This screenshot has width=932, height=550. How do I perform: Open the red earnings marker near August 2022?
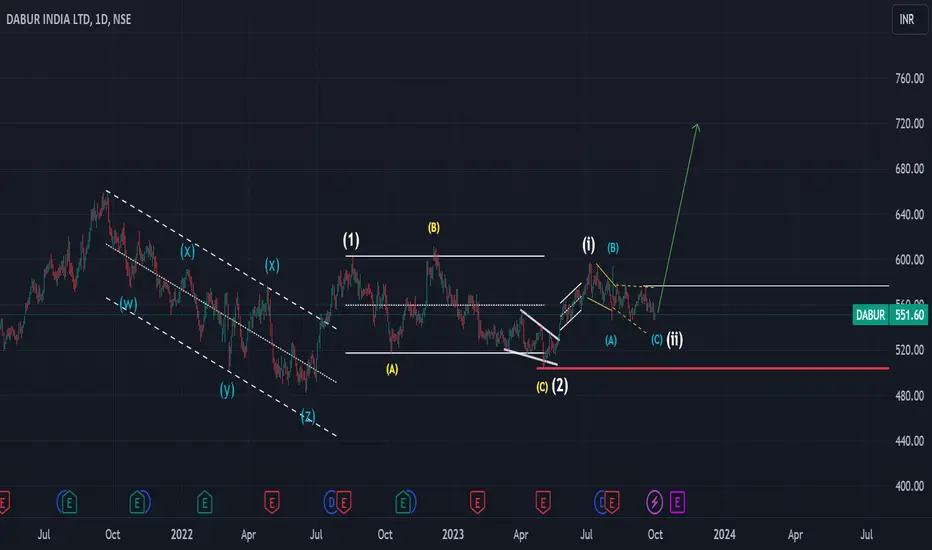pyautogui.click(x=344, y=502)
